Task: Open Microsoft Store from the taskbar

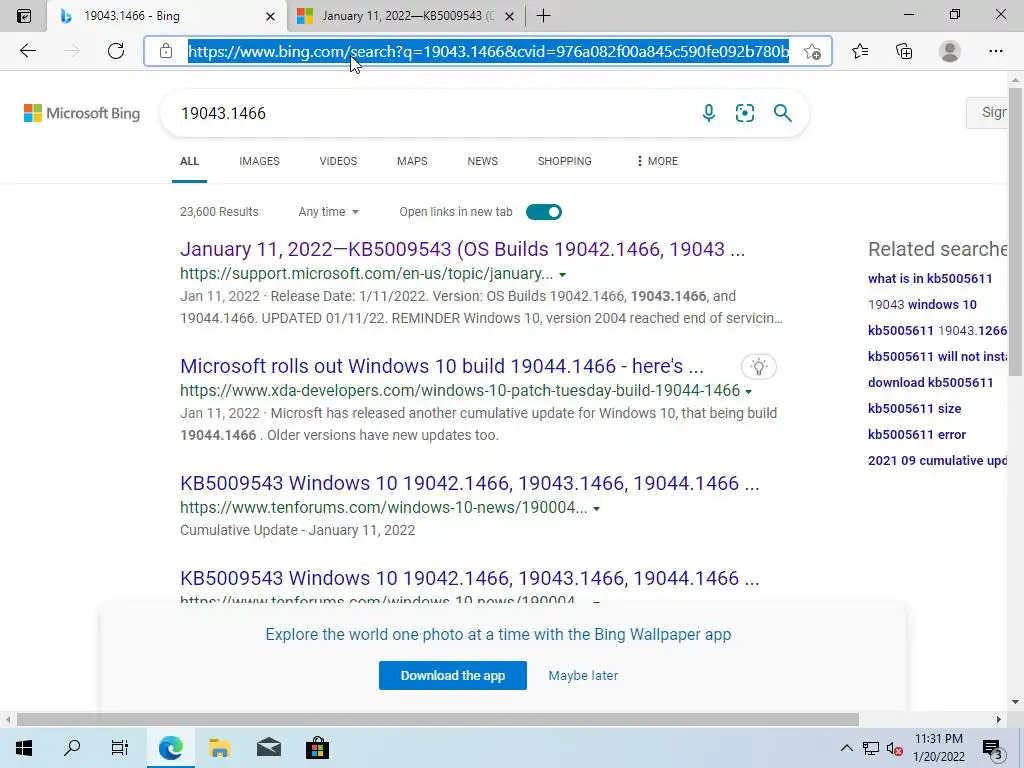Action: point(317,748)
